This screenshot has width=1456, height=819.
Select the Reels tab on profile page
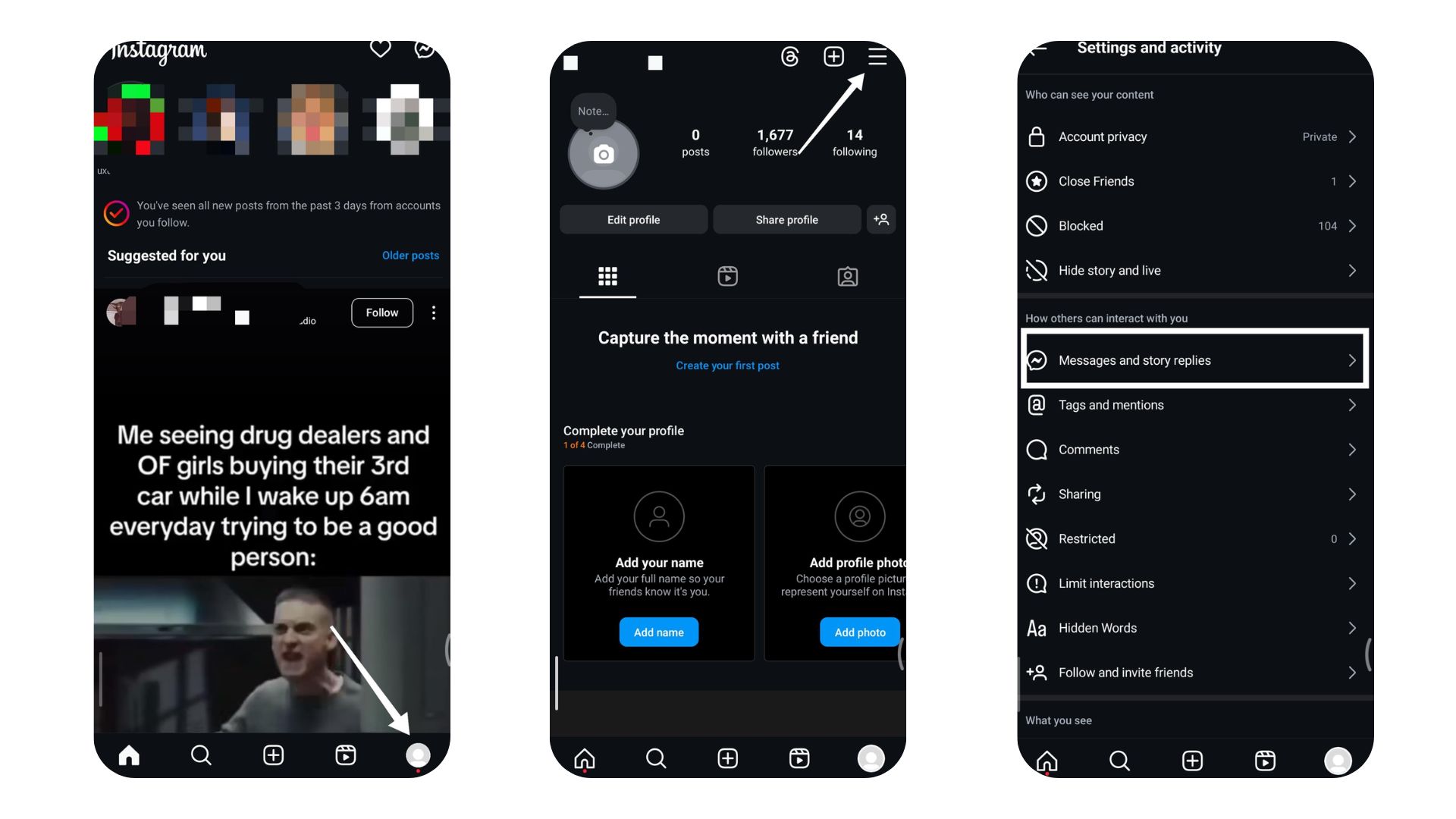(x=728, y=276)
